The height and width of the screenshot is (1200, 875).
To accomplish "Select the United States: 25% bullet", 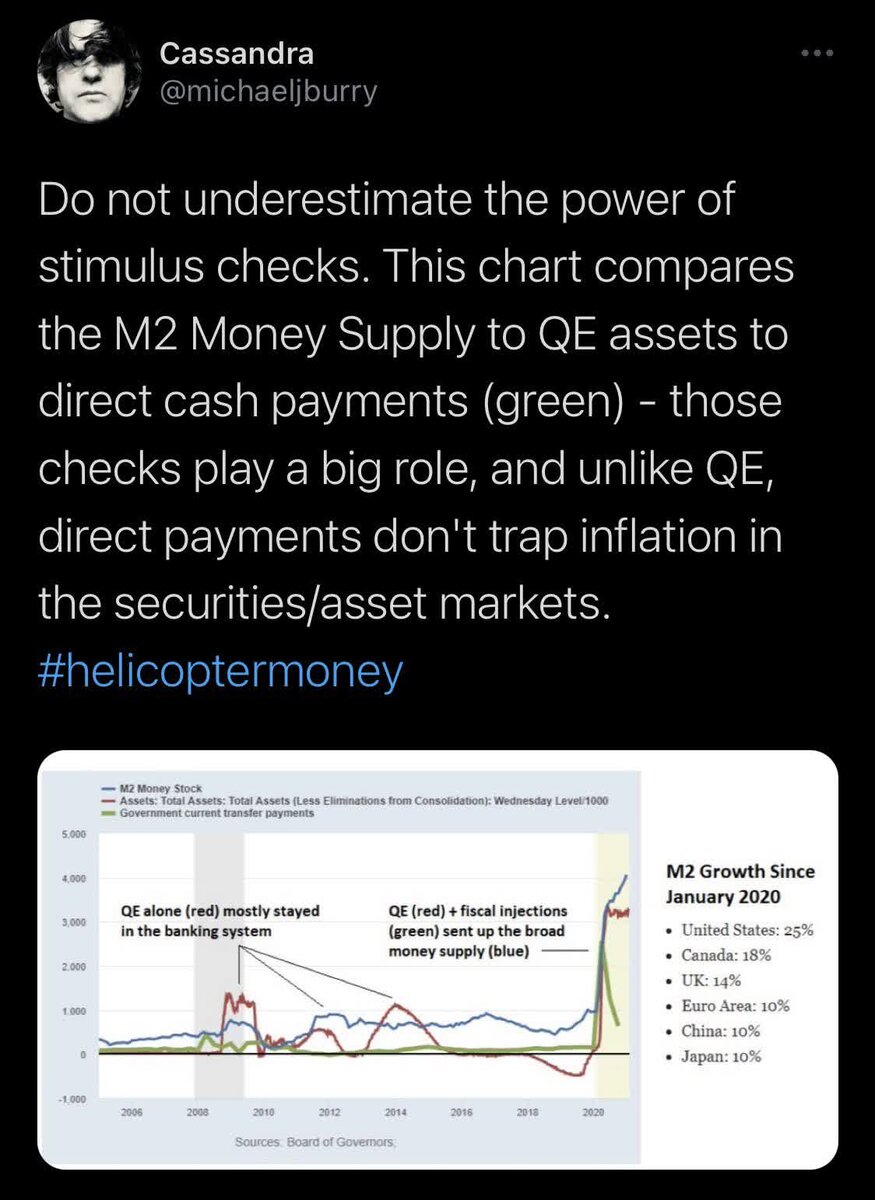I will (741, 929).
